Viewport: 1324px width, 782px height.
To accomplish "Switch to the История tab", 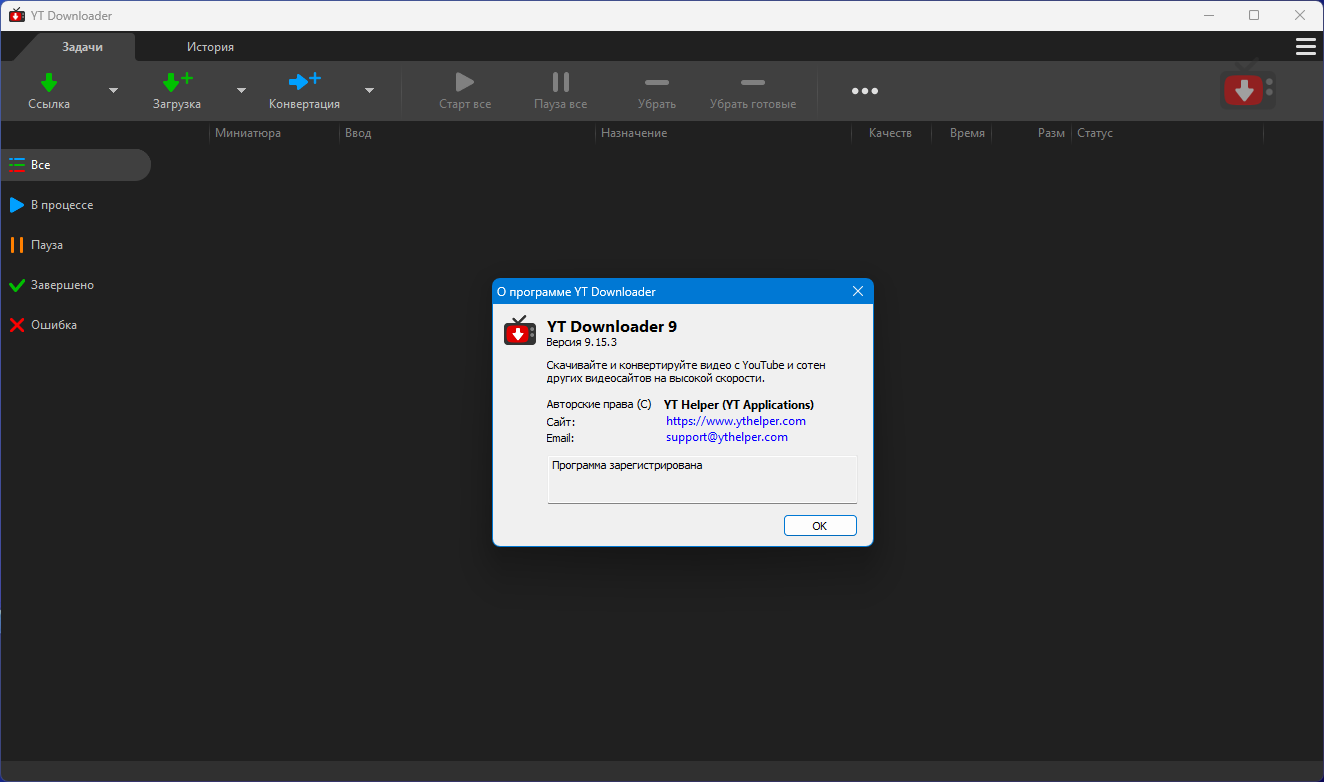I will (x=210, y=47).
